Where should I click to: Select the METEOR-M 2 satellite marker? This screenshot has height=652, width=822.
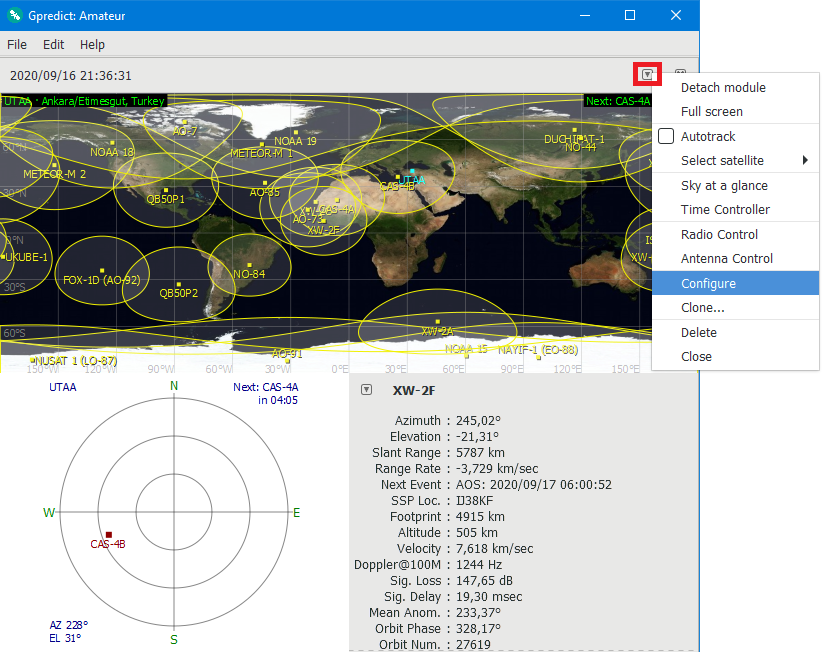click(55, 165)
